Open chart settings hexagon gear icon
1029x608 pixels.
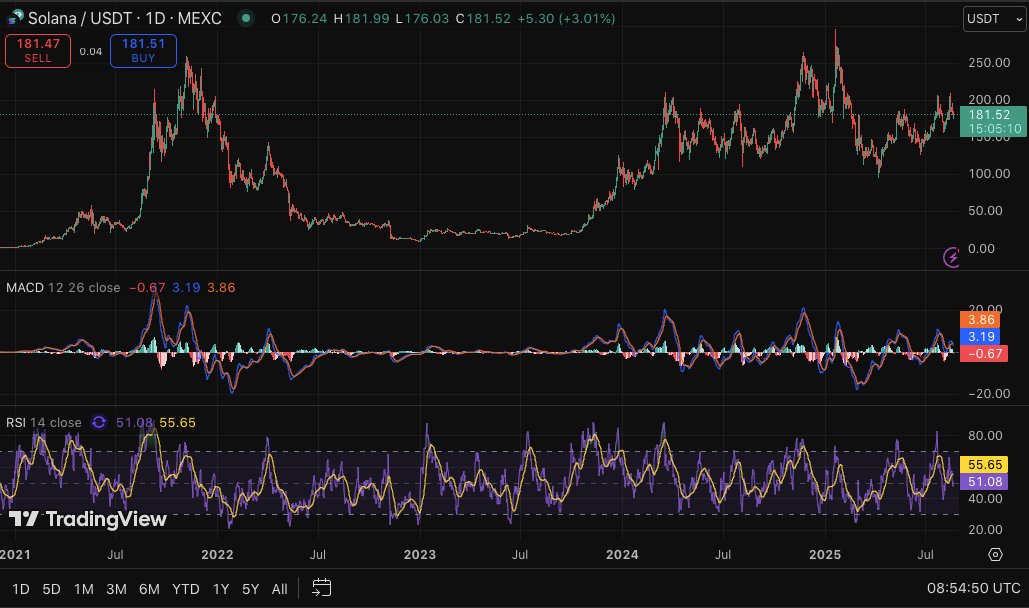click(995, 554)
